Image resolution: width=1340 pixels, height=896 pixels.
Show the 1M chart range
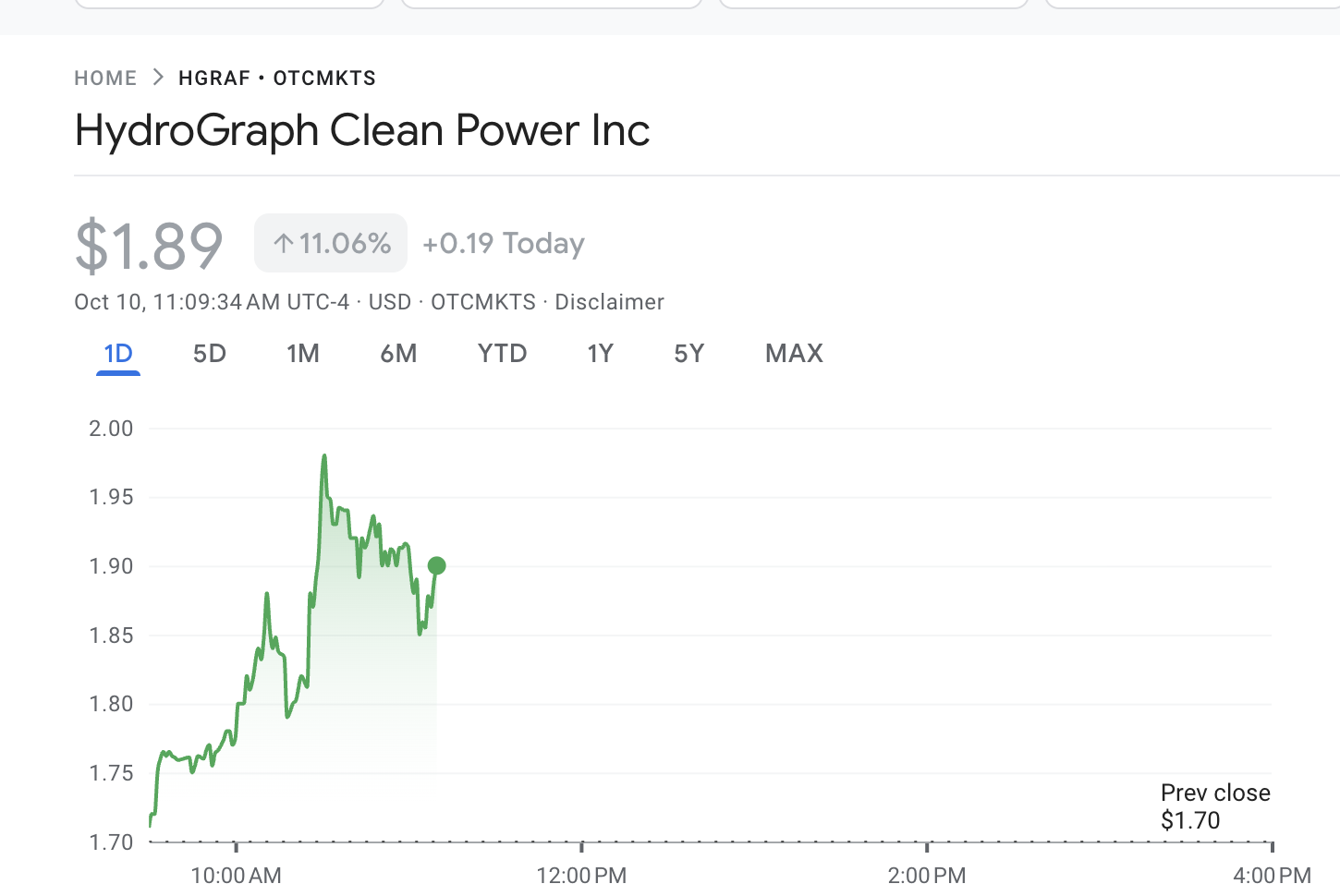[x=303, y=354]
